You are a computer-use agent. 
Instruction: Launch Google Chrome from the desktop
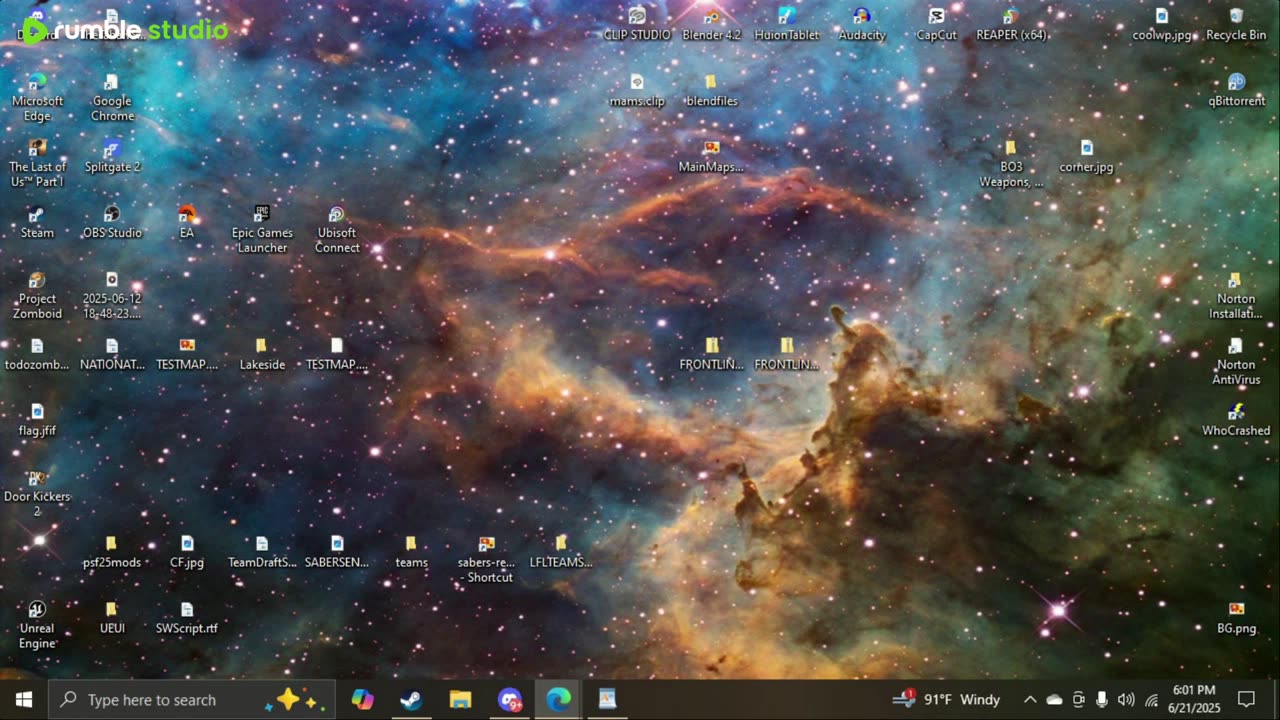[112, 97]
